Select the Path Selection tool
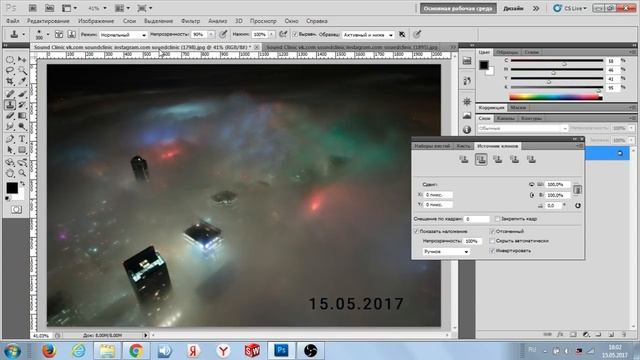 point(10,150)
